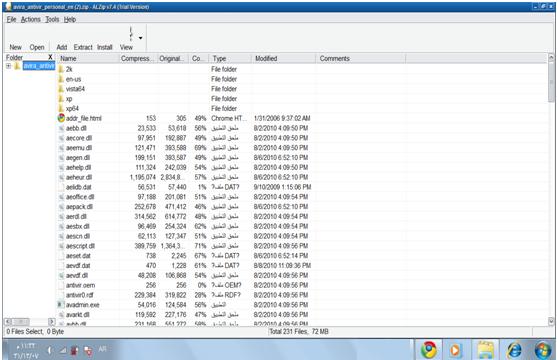Select the en-us folder icon
Screen dimensions: 557x360
61,79
